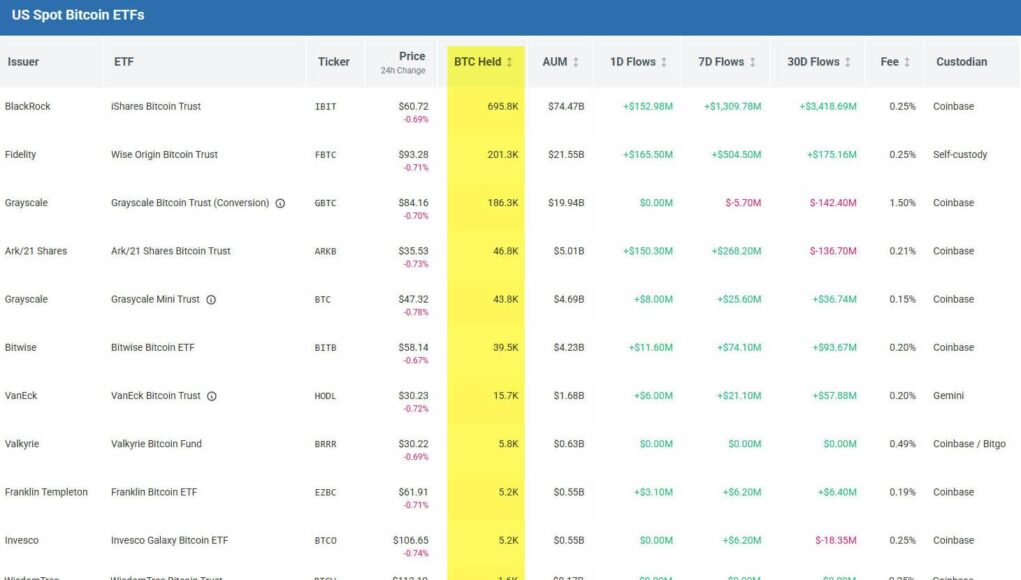The width and height of the screenshot is (1021, 580).
Task: Sort by Fee arrow icon
Action: click(x=906, y=62)
